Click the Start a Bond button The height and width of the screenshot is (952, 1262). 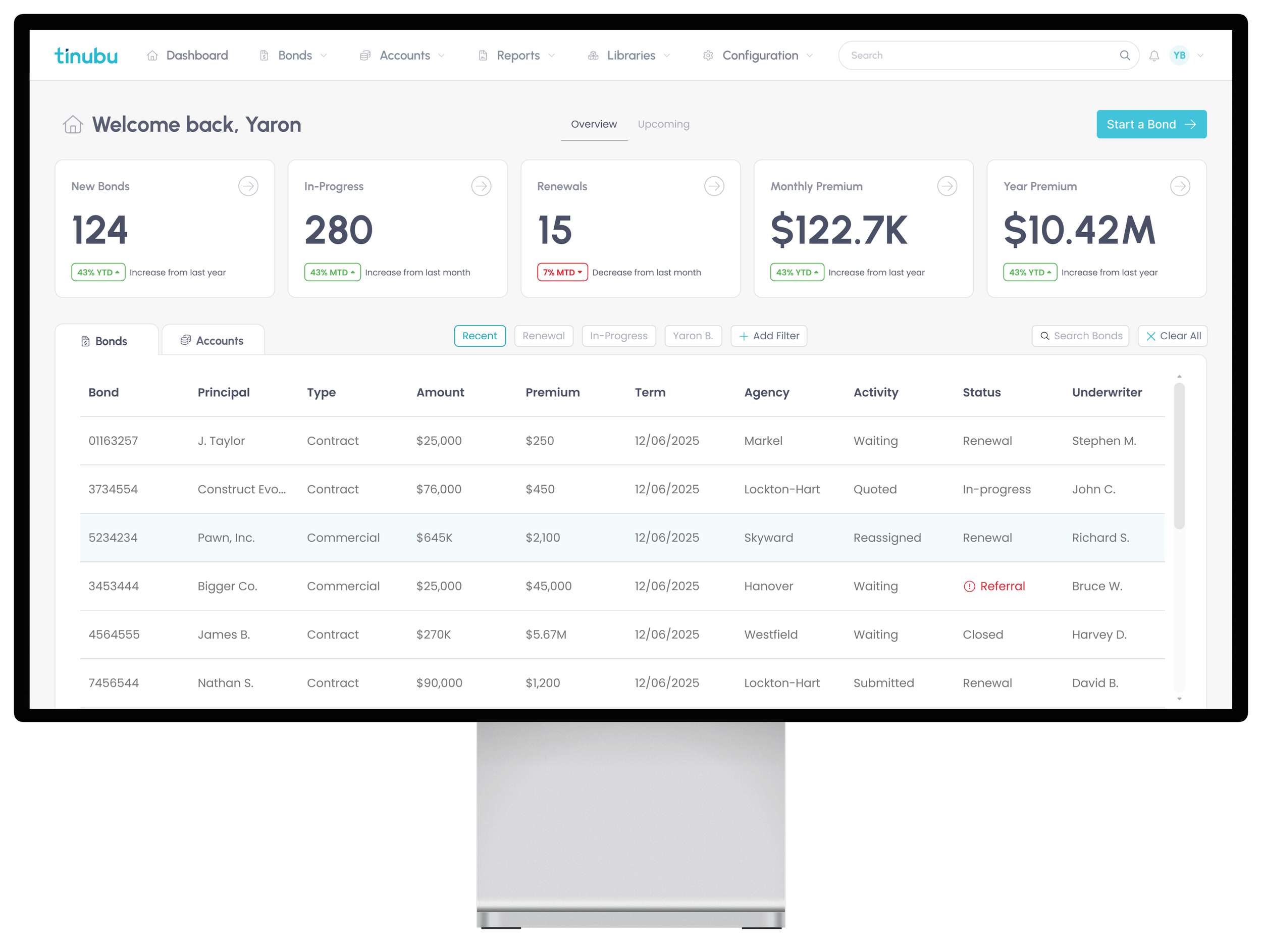pos(1151,124)
